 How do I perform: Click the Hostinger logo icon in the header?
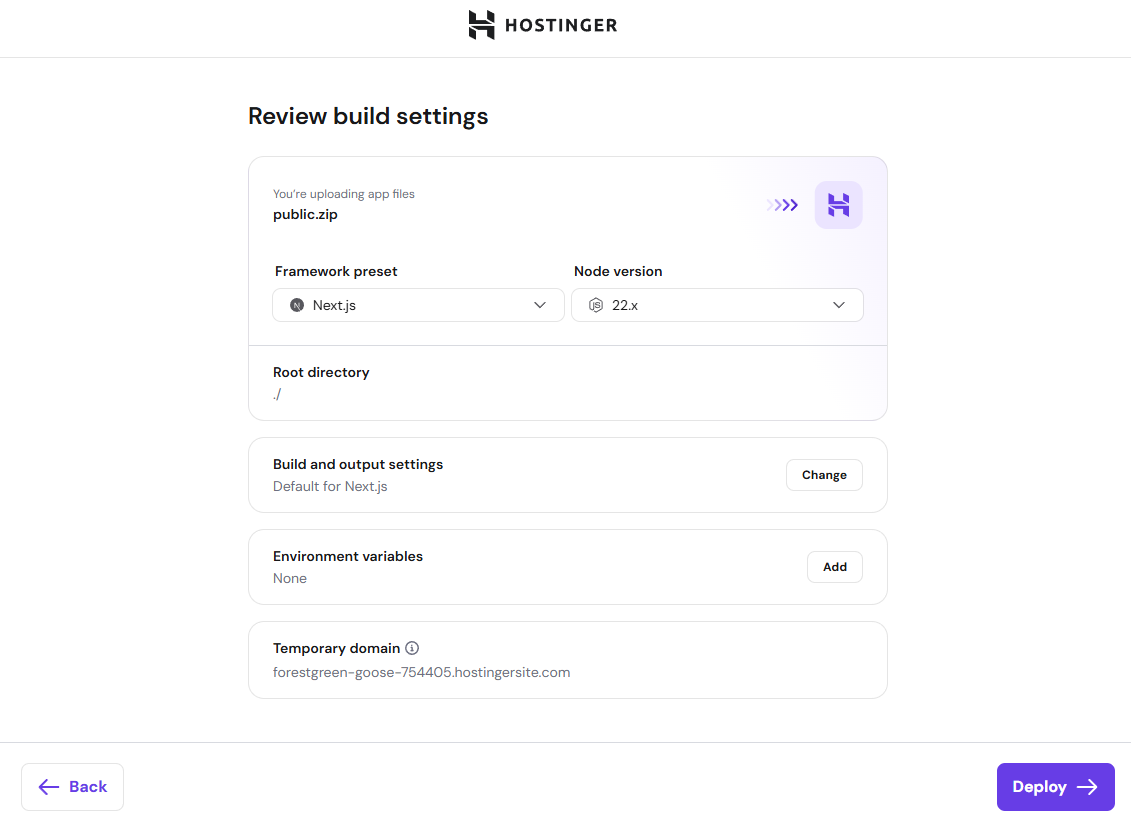click(481, 25)
